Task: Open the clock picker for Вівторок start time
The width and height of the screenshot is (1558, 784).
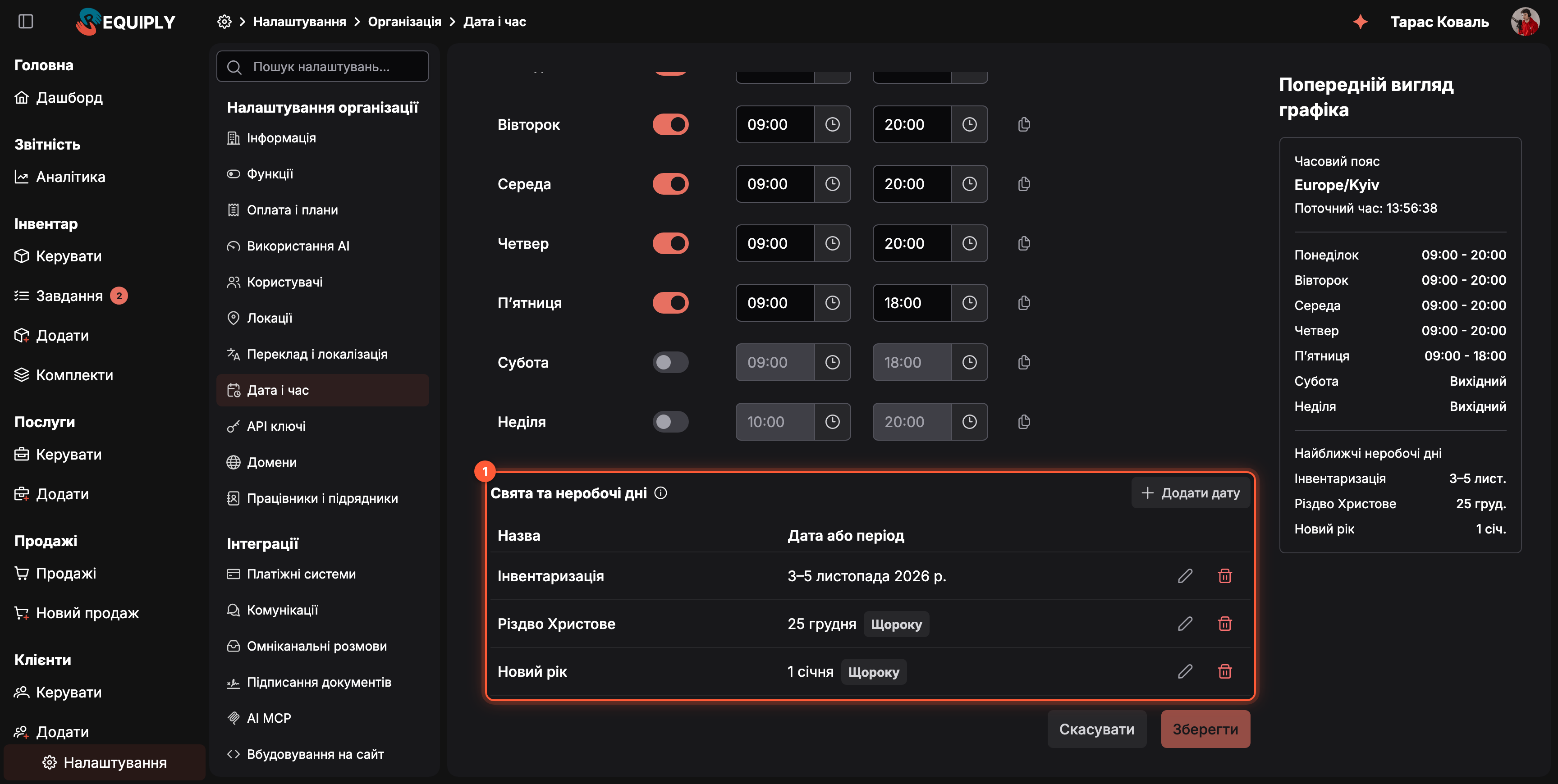Action: pyautogui.click(x=832, y=124)
